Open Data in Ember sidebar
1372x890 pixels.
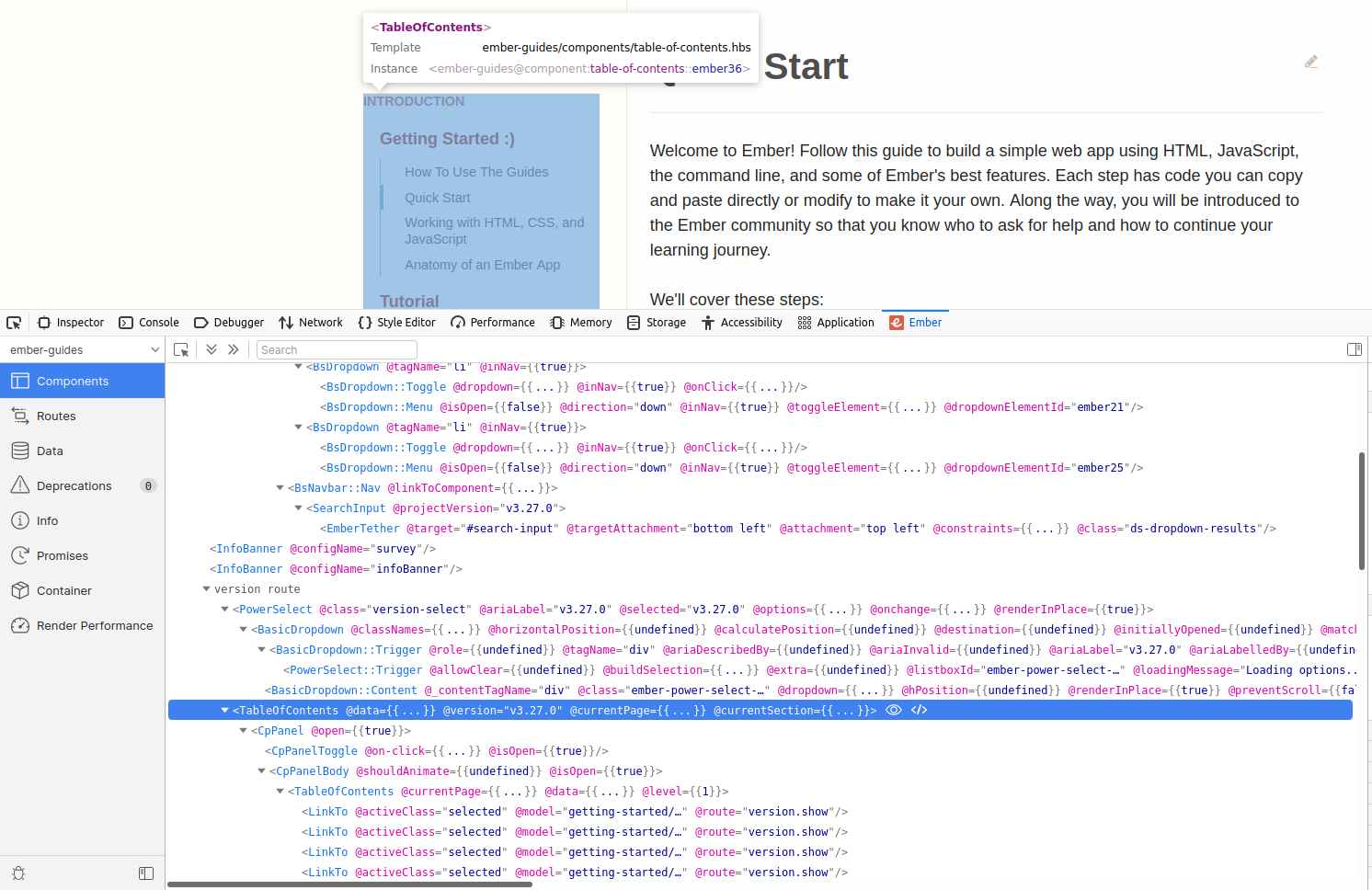pyautogui.click(x=83, y=451)
